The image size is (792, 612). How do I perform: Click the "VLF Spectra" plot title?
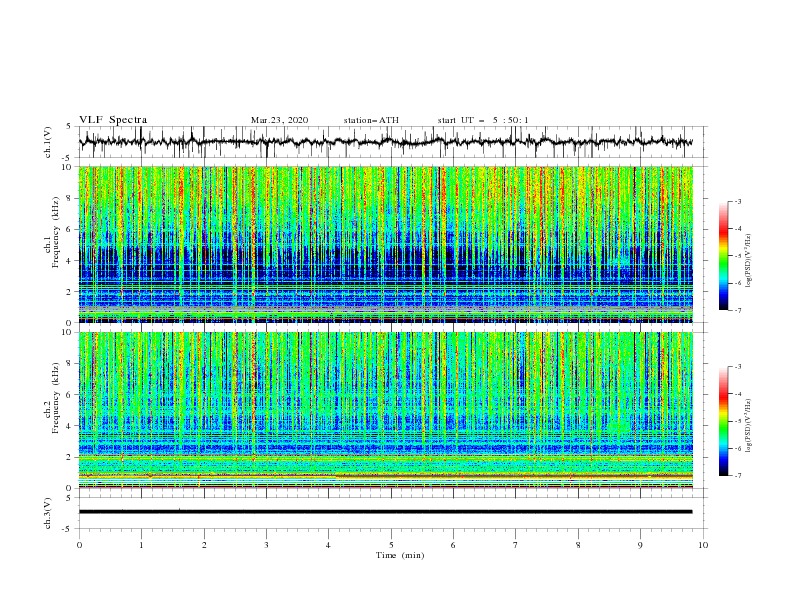[x=113, y=120]
